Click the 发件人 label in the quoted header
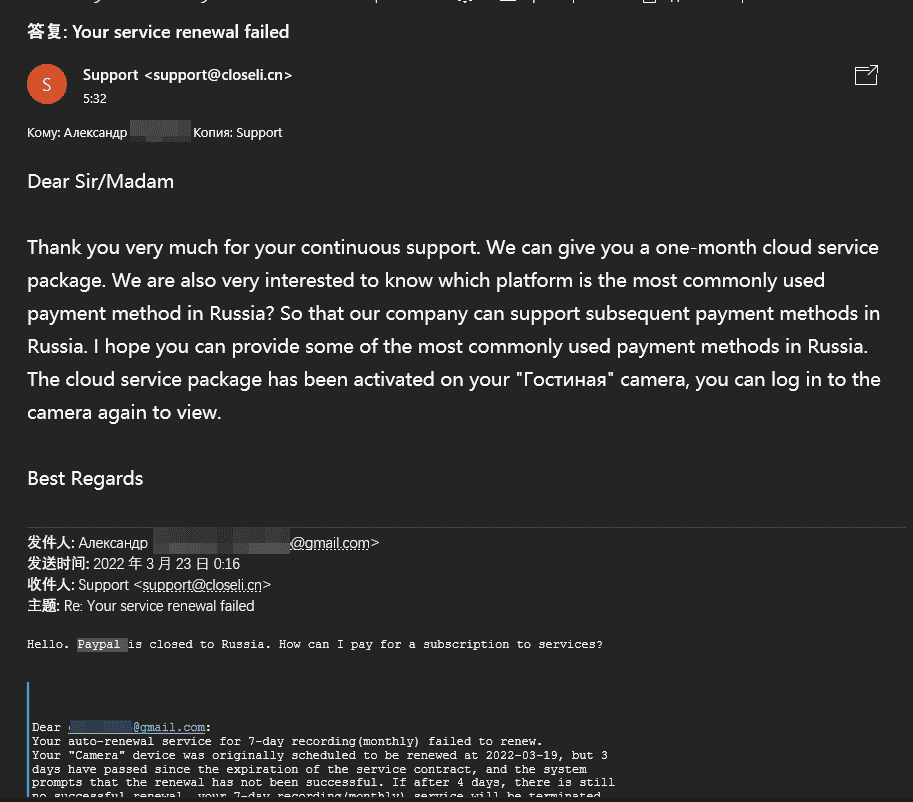The width and height of the screenshot is (913, 802). 50,544
